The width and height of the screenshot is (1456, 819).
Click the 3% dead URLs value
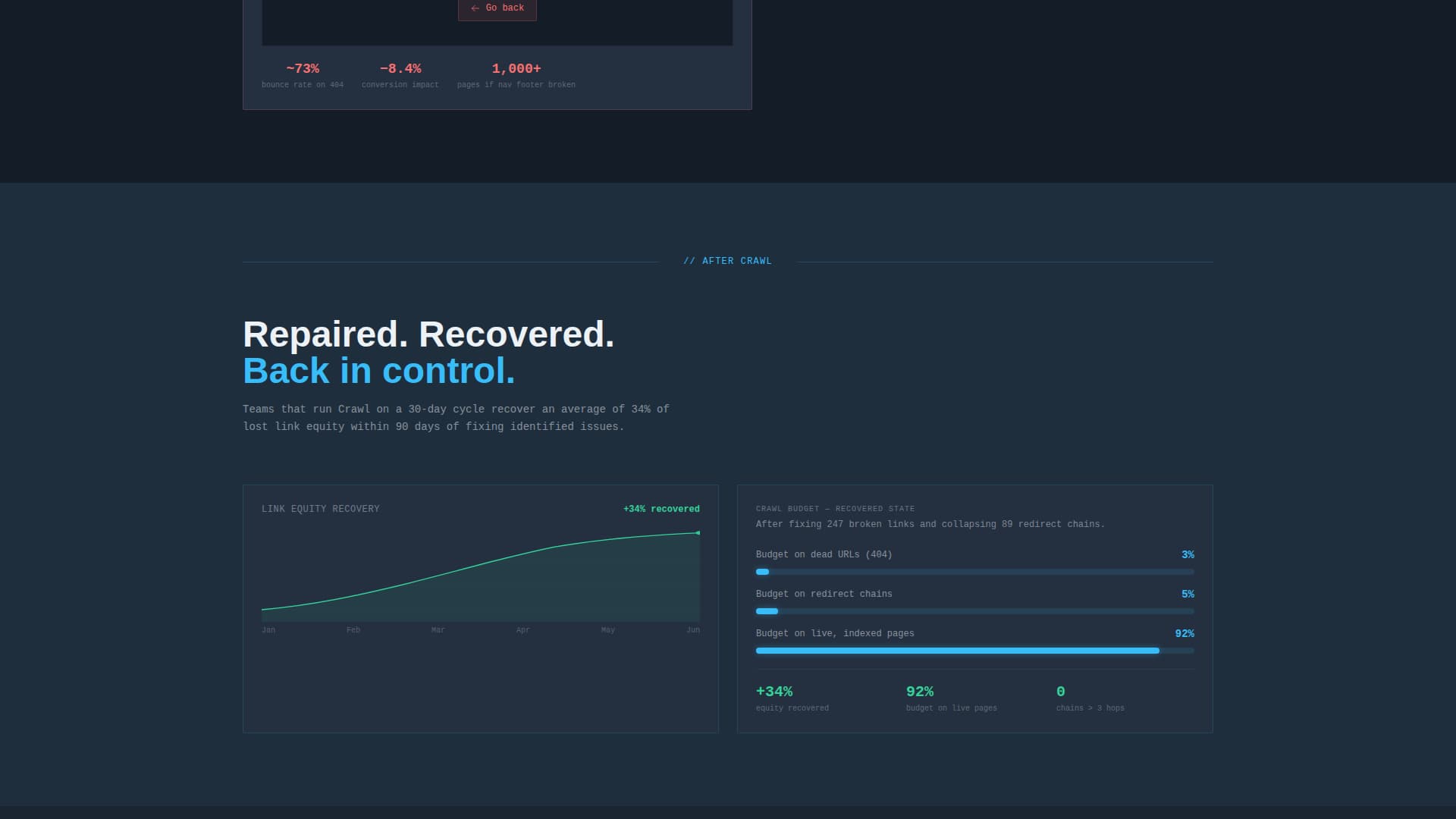pyautogui.click(x=1188, y=555)
